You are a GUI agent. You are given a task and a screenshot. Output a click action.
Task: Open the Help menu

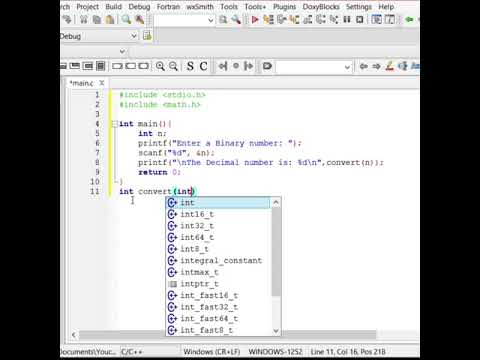(x=386, y=7)
